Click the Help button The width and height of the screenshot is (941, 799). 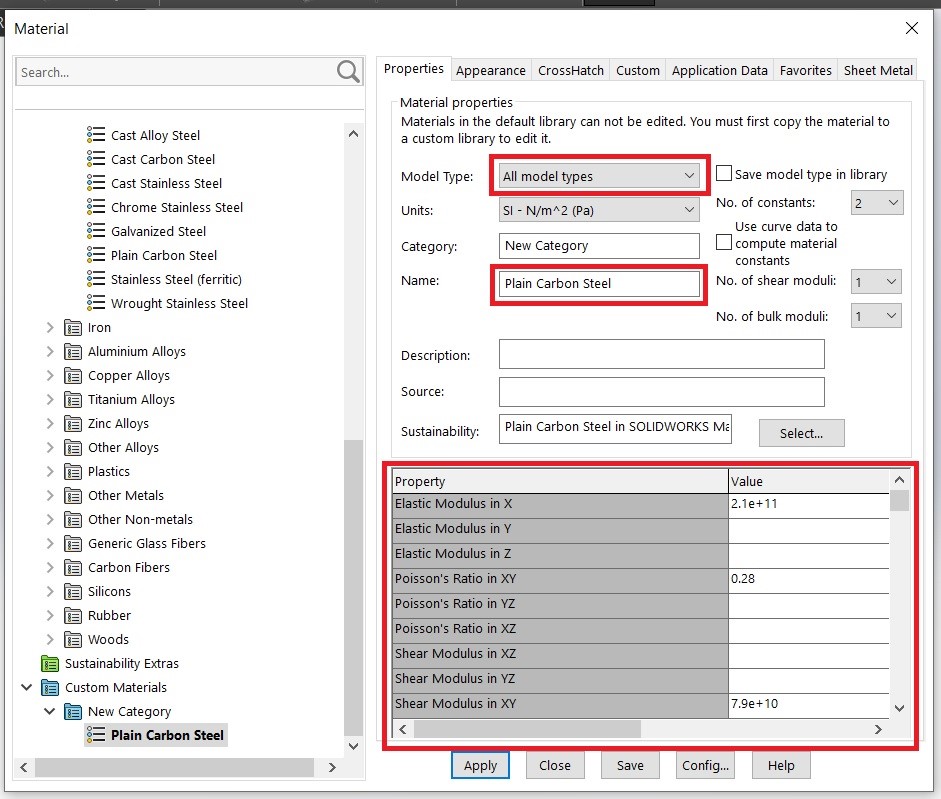pyautogui.click(x=781, y=765)
